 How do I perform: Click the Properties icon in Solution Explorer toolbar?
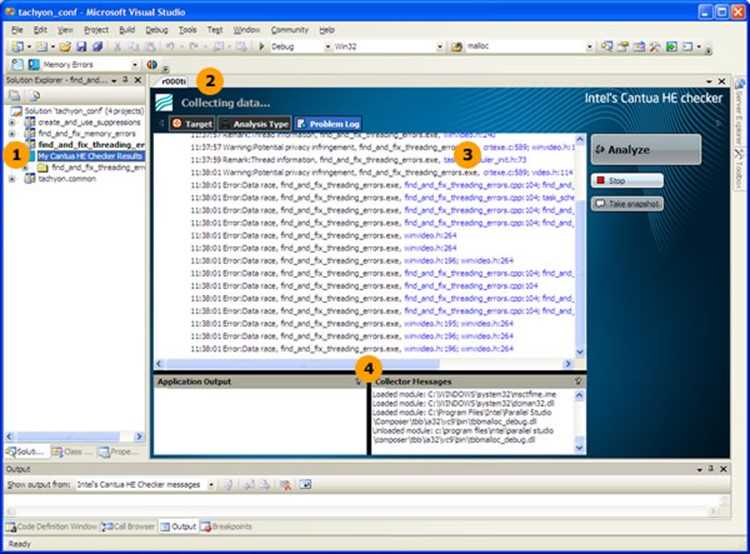click(15, 96)
